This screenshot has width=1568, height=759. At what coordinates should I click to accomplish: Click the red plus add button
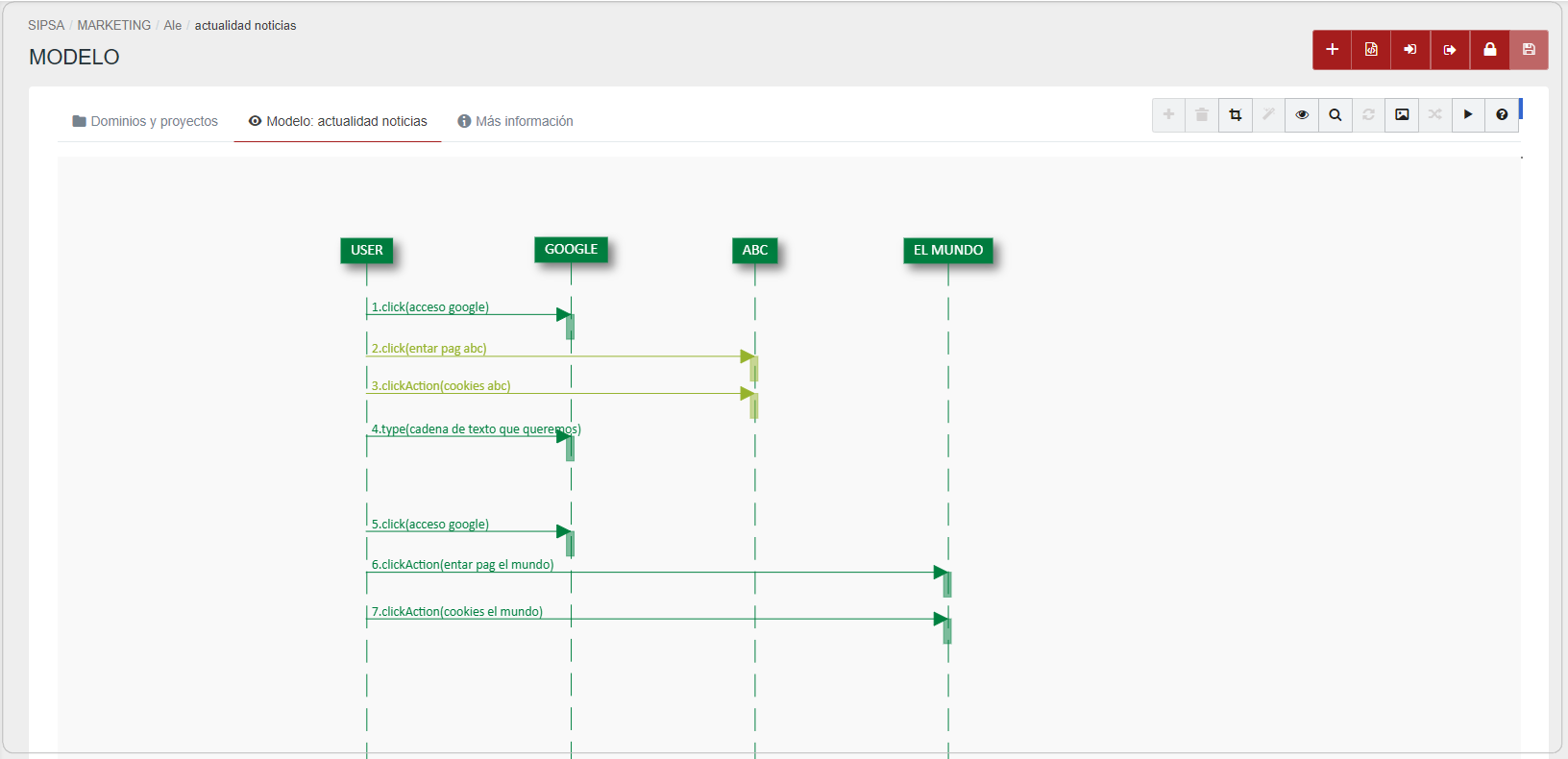click(x=1332, y=50)
